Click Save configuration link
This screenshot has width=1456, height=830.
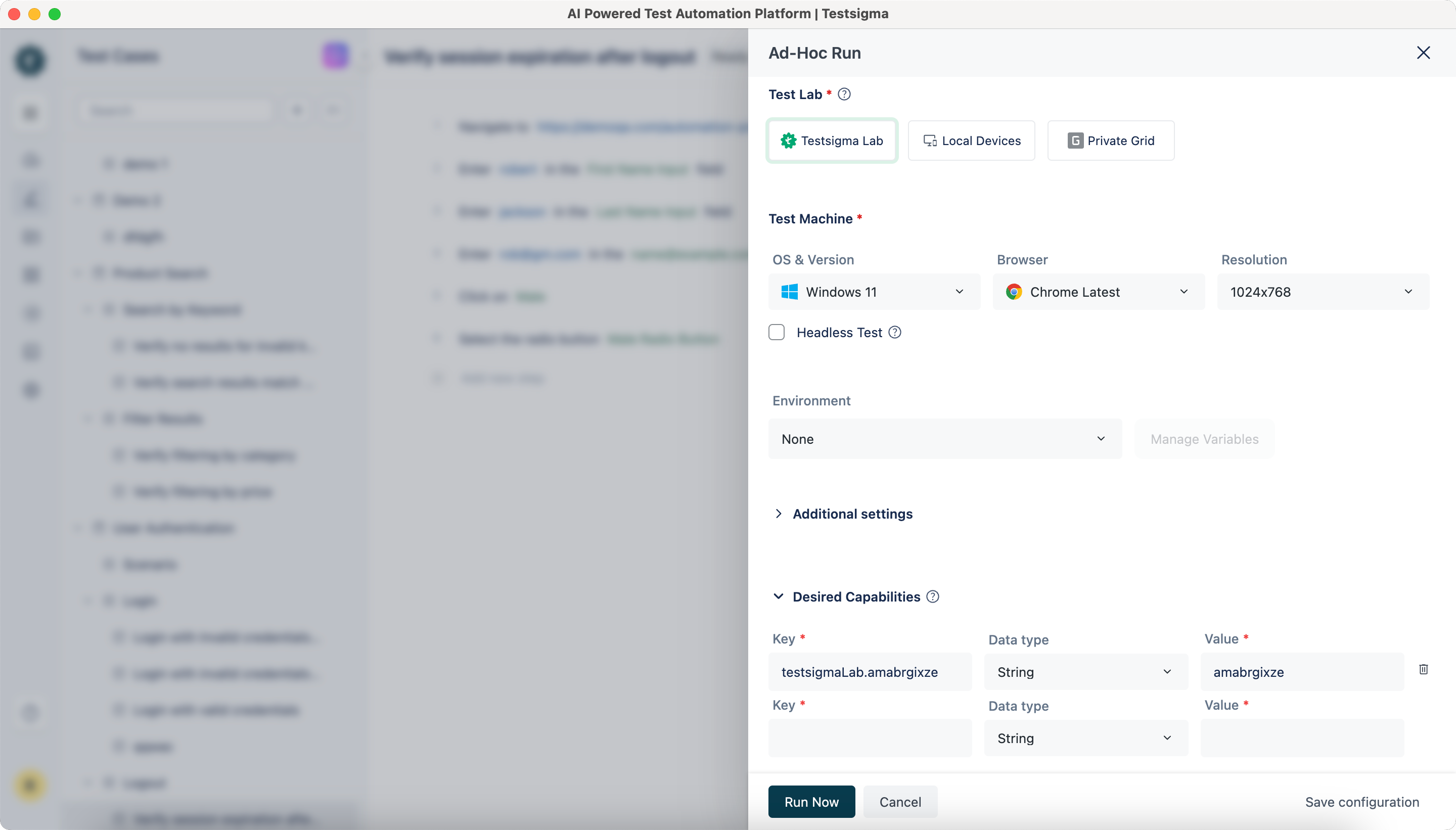pyautogui.click(x=1362, y=802)
